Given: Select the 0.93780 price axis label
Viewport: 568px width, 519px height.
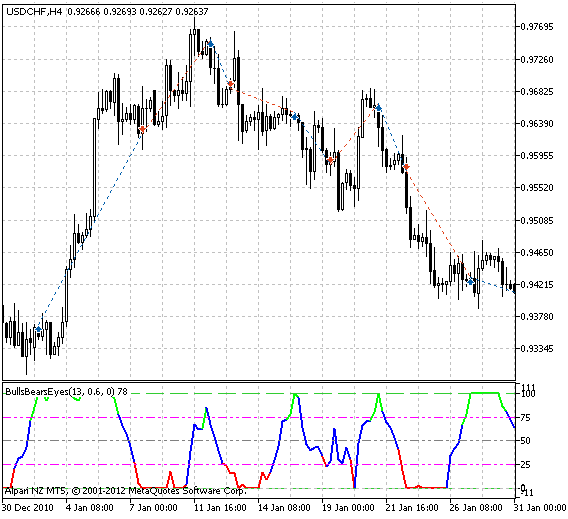Looking at the screenshot, I should [x=537, y=317].
